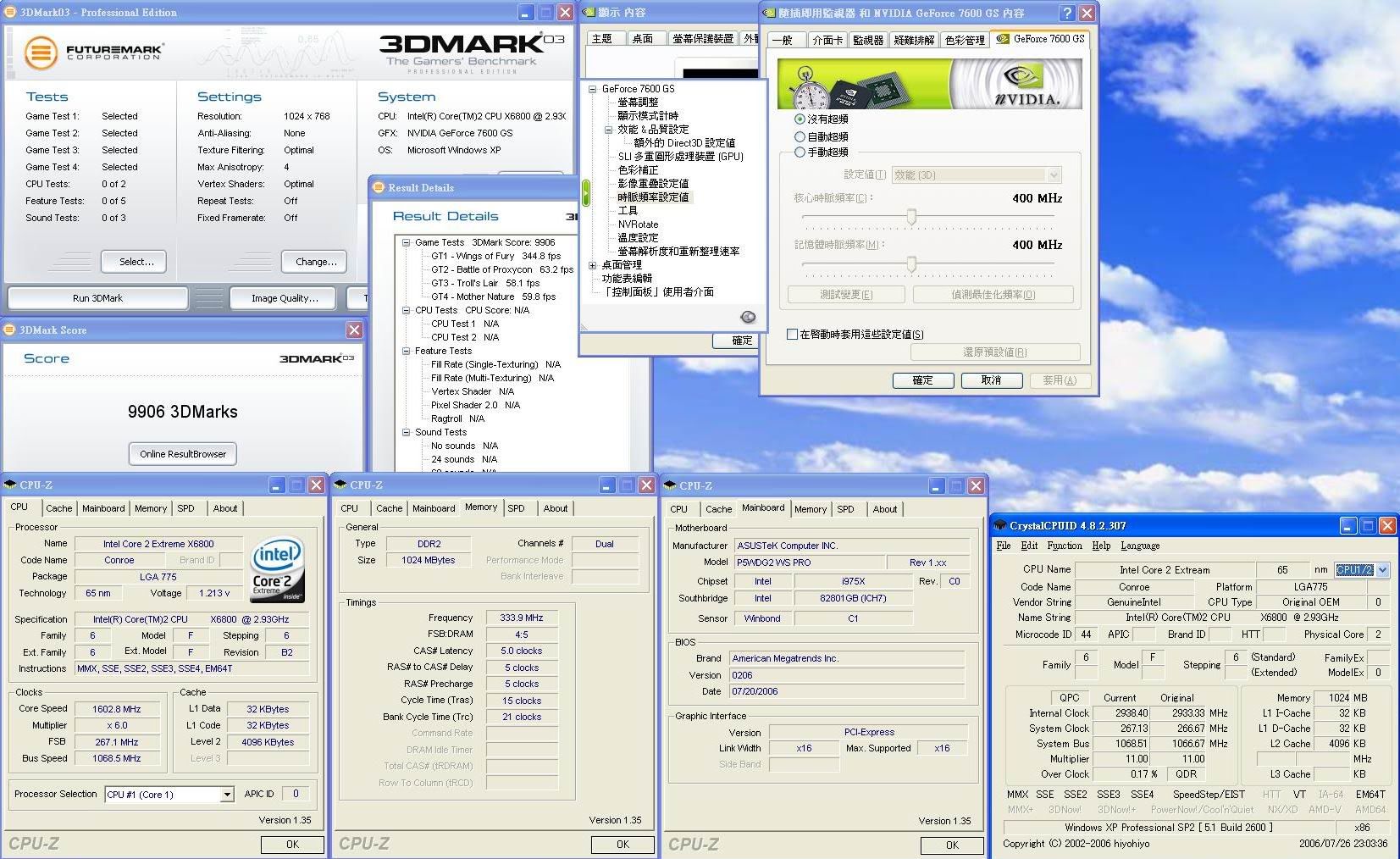This screenshot has height=859, width=1400.
Task: Click the NVIDIA logo banner
Action: [x=930, y=84]
